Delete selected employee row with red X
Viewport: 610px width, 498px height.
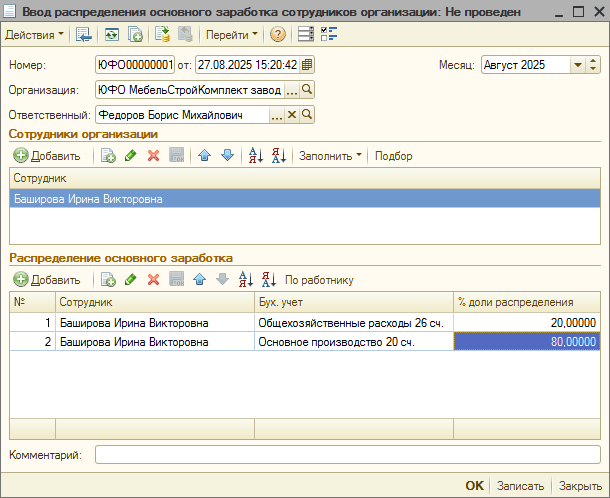[153, 156]
